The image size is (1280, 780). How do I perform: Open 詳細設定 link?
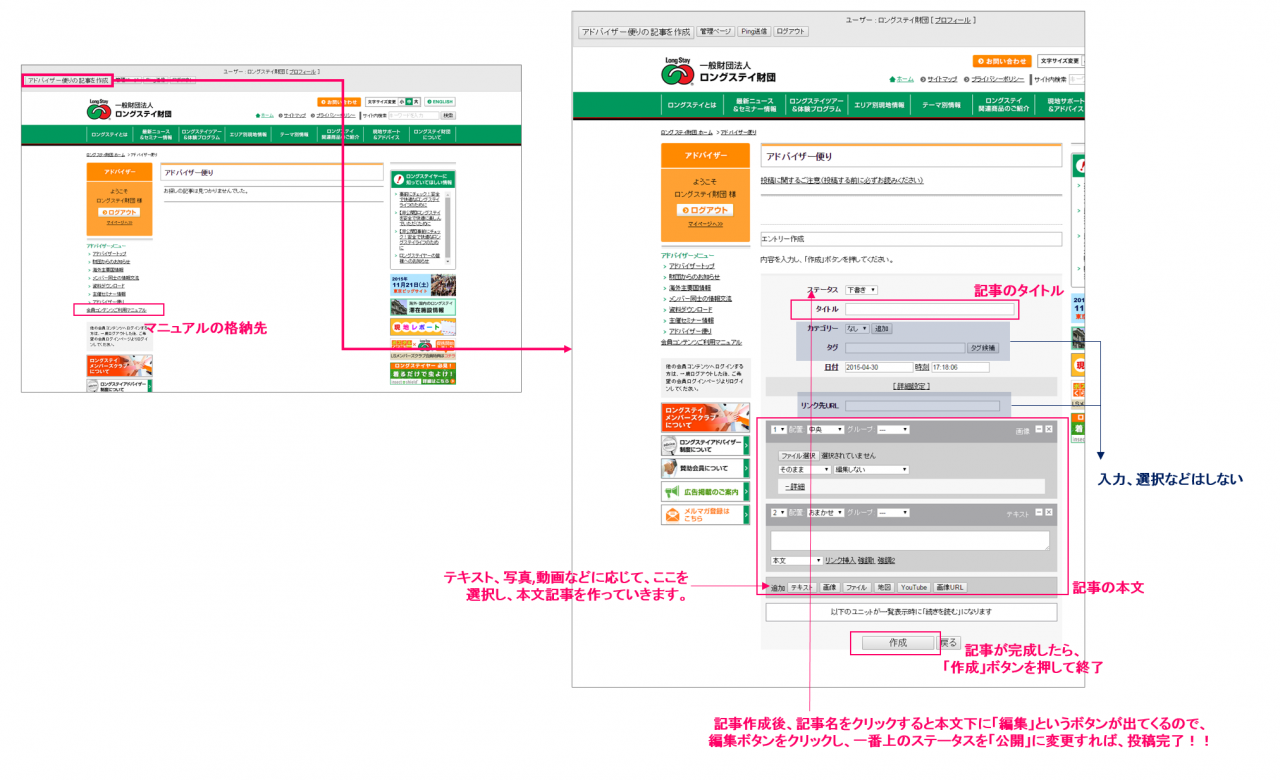click(911, 386)
